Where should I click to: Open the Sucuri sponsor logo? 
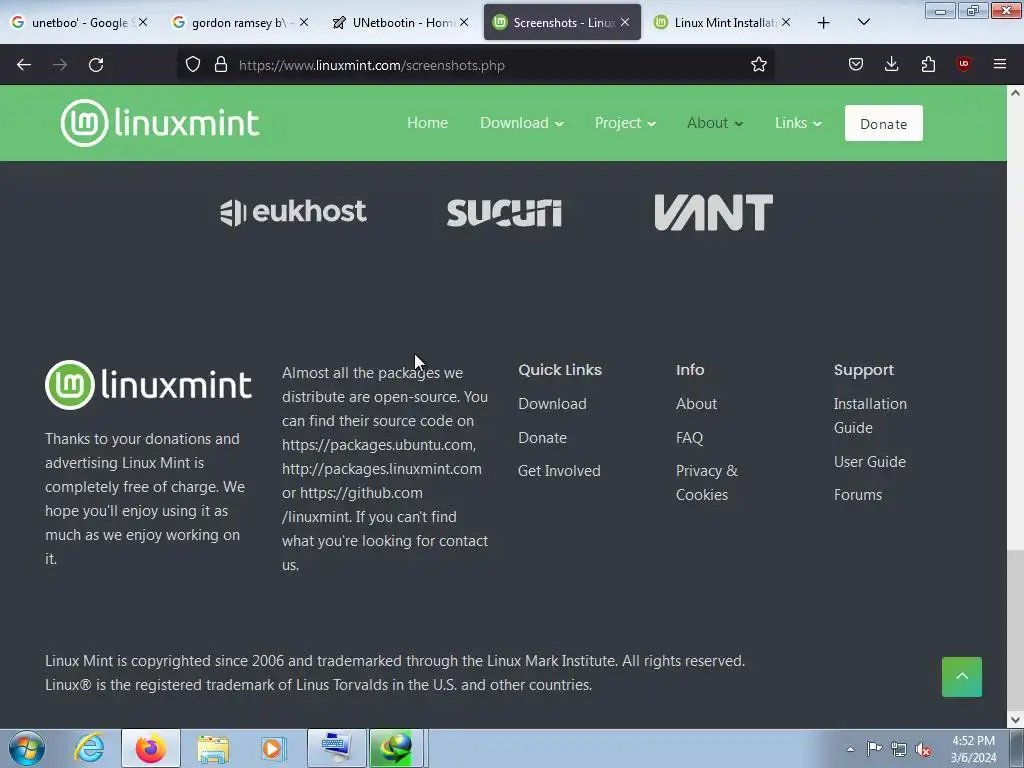pyautogui.click(x=504, y=213)
